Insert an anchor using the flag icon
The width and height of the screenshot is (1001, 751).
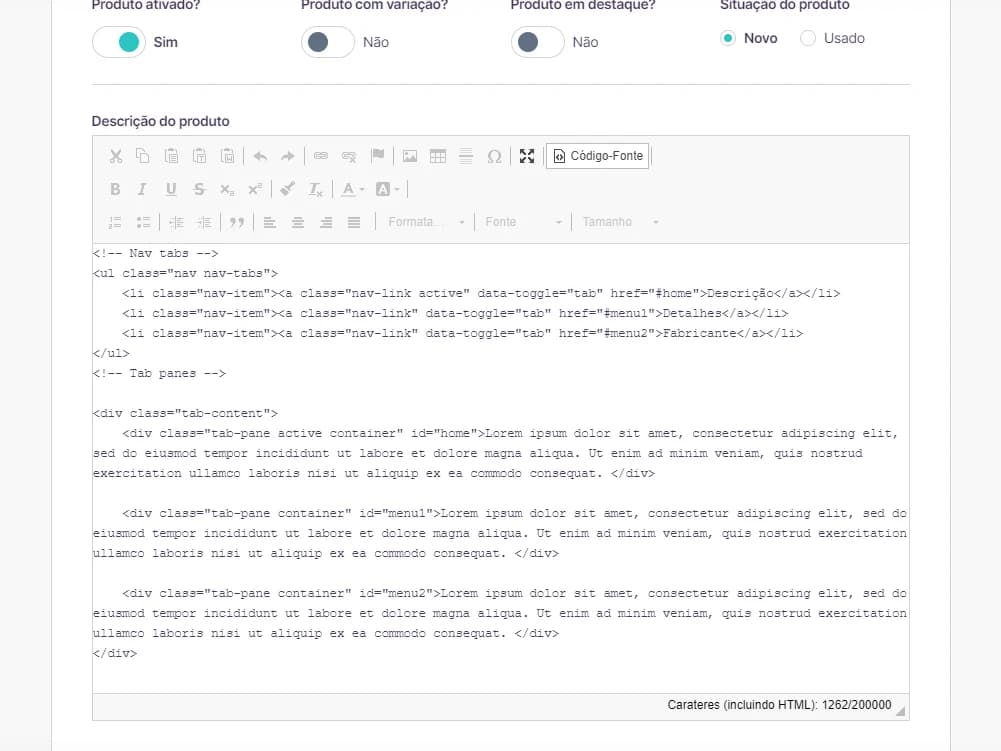click(x=377, y=156)
